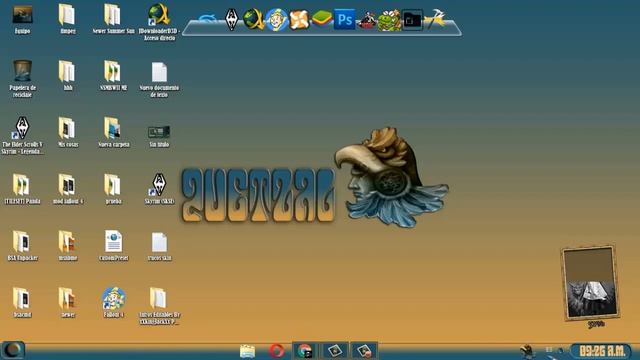Click the "trucos skin" file label
This screenshot has width=640, height=360.
coord(159,258)
